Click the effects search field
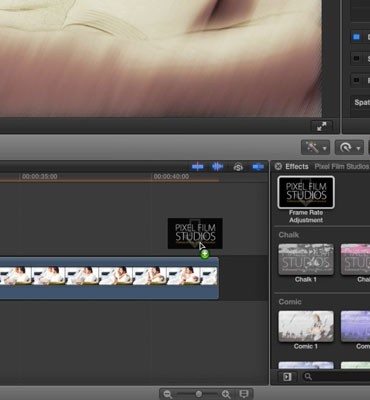The image size is (370, 400). 335,377
